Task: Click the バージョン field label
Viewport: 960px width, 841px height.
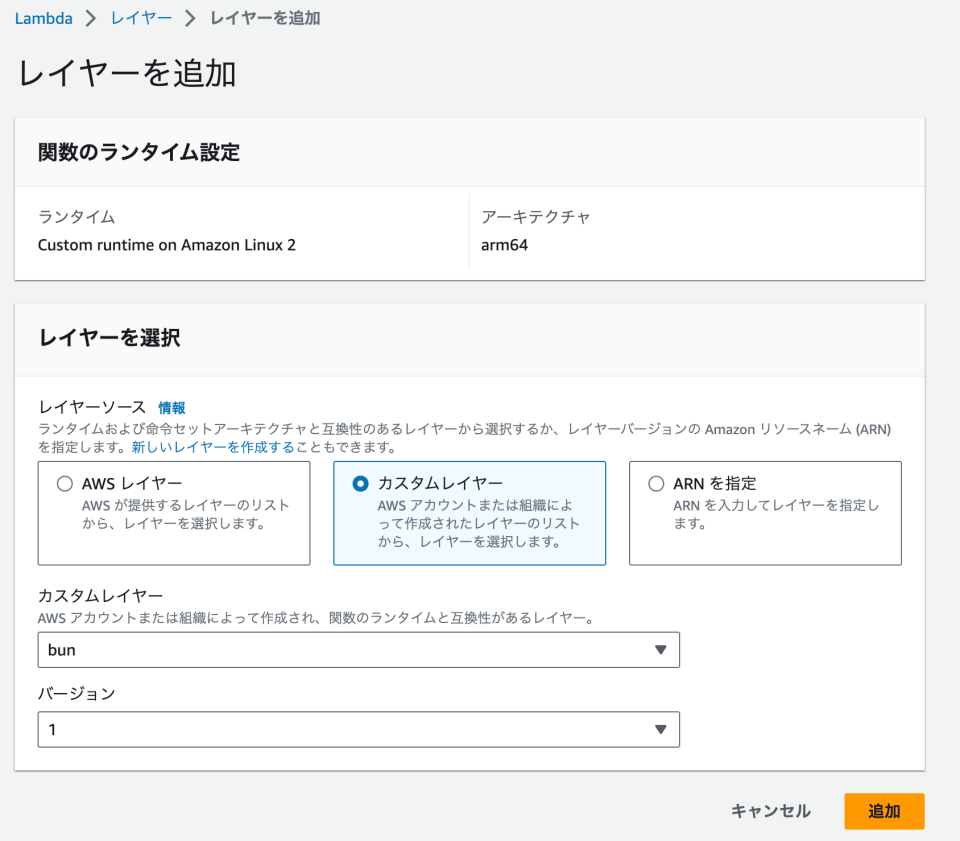Action: tap(77, 693)
